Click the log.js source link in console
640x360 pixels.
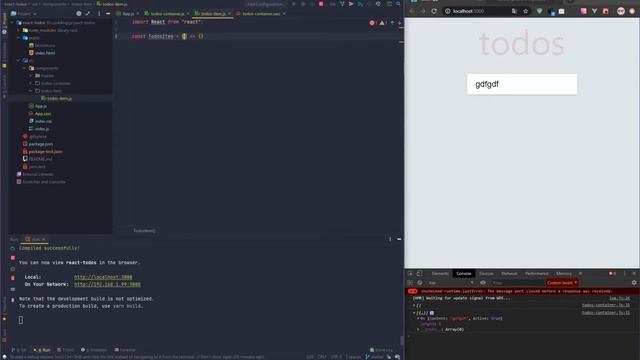point(619,298)
